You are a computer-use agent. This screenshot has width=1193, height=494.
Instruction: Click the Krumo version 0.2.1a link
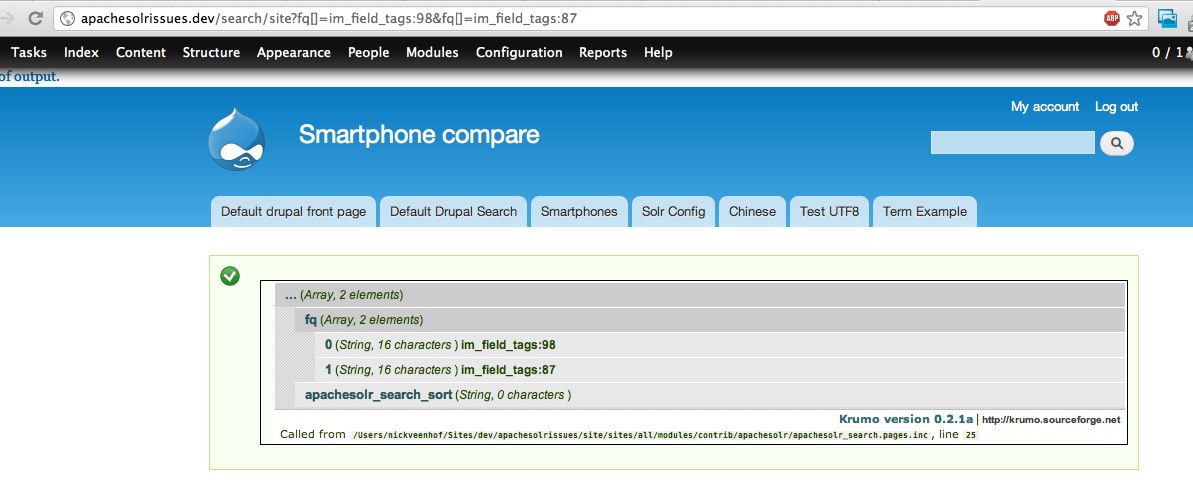point(906,419)
